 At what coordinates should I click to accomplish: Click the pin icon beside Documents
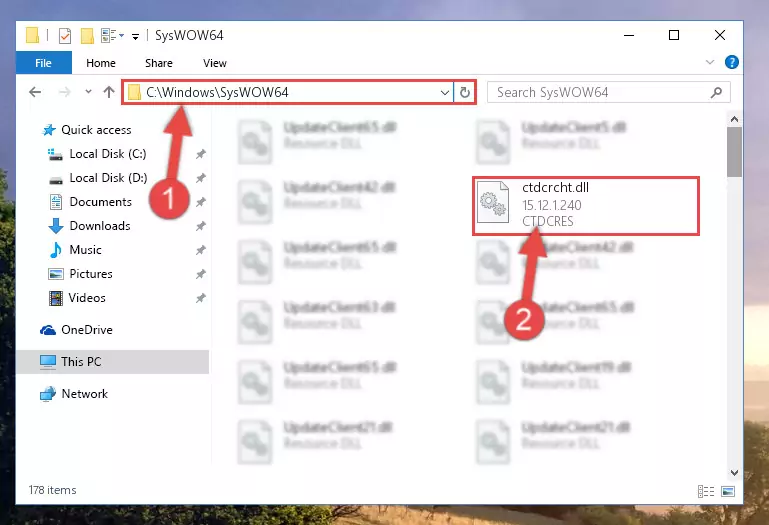coord(201,202)
